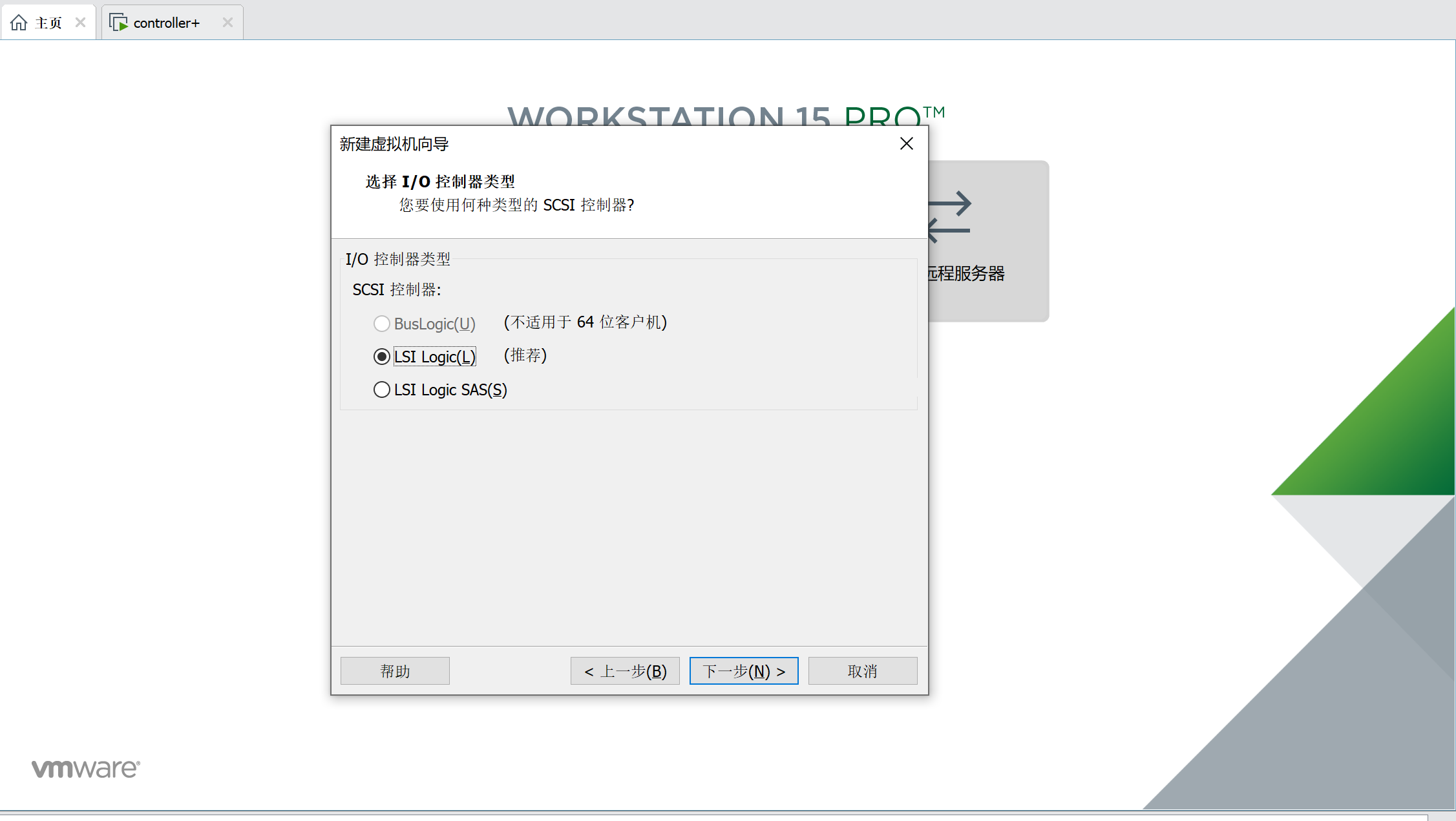Click the VM icon on controller+ tab
Screen dimensions: 1456x821
[118, 23]
